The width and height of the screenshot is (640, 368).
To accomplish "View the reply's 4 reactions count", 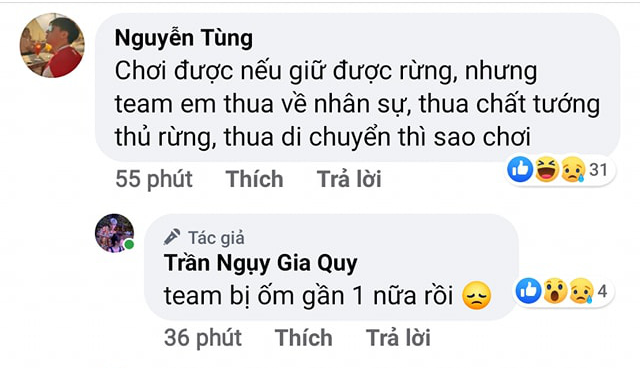I will 602,291.
